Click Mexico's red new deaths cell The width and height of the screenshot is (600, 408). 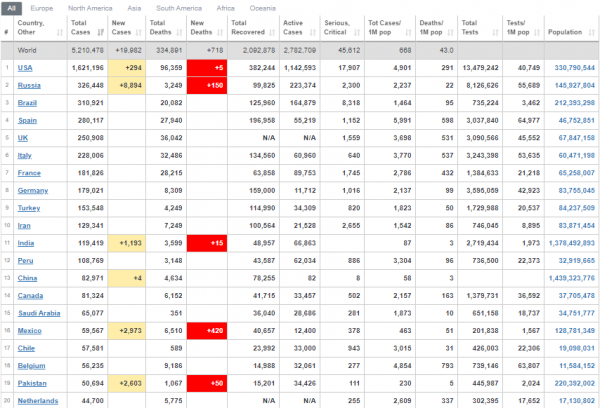tap(207, 331)
